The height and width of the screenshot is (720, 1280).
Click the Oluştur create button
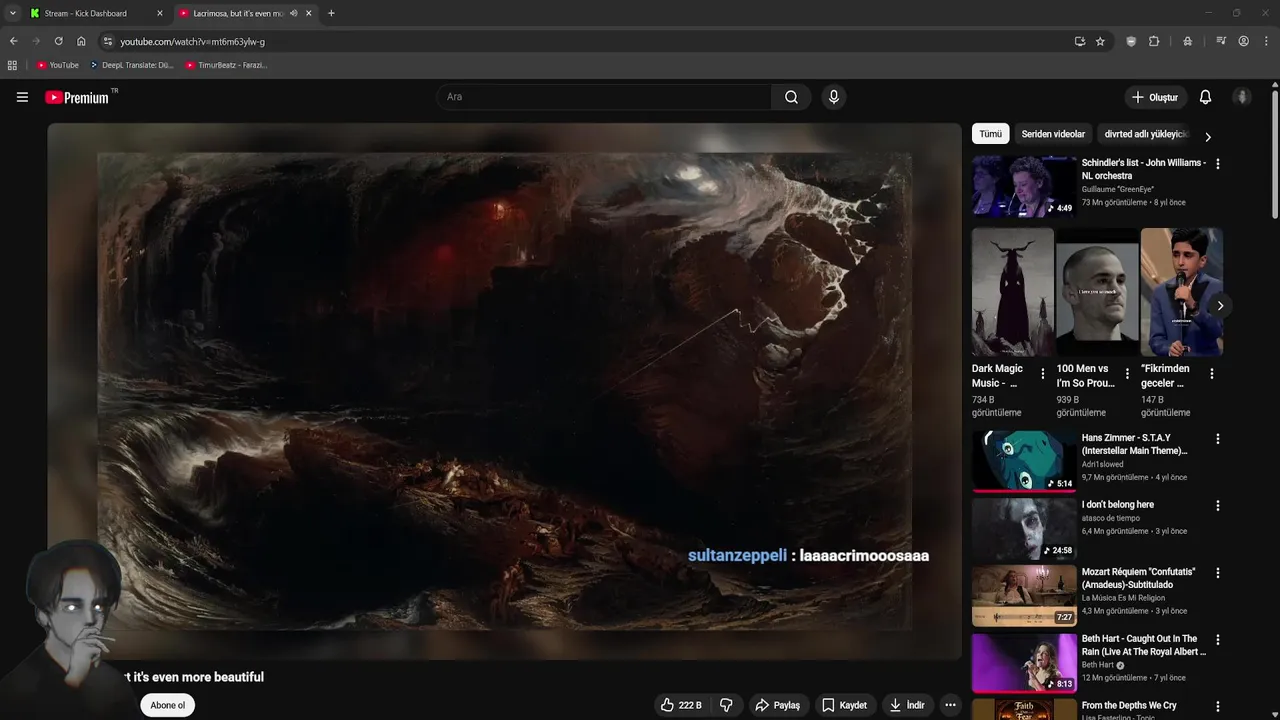1154,97
